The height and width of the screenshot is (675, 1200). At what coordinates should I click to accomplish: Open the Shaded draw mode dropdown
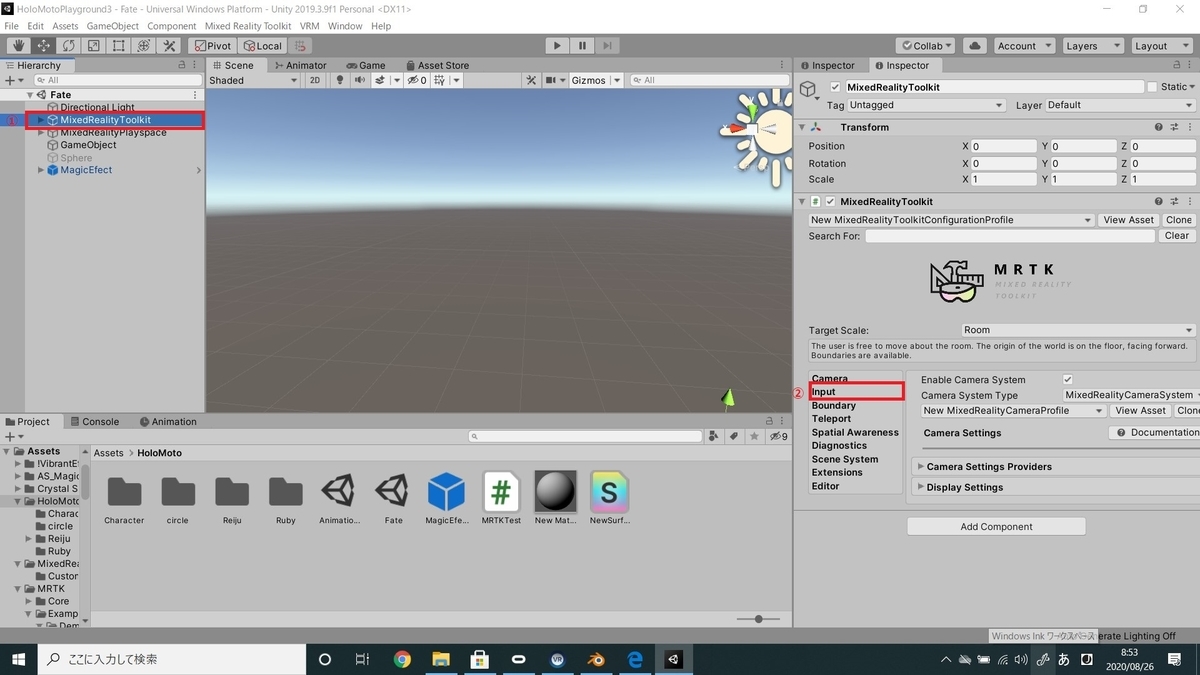(253, 80)
